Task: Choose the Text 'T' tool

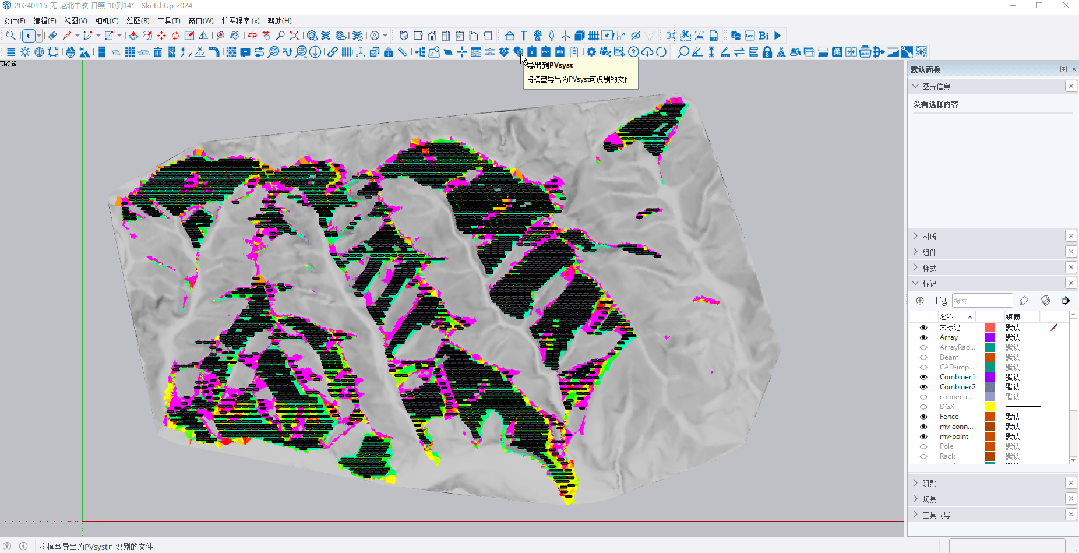Action: (523, 36)
